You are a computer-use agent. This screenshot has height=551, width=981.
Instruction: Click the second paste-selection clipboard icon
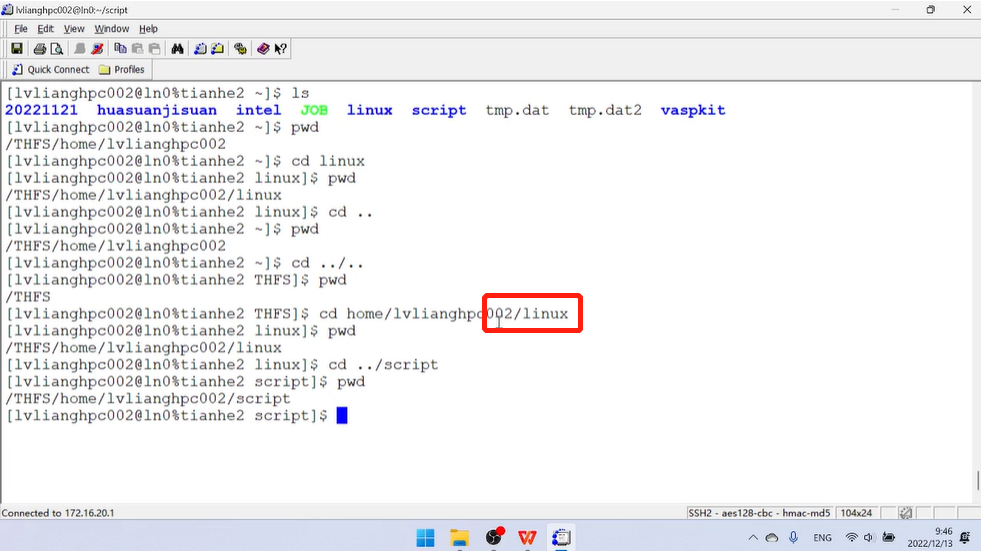pos(155,49)
